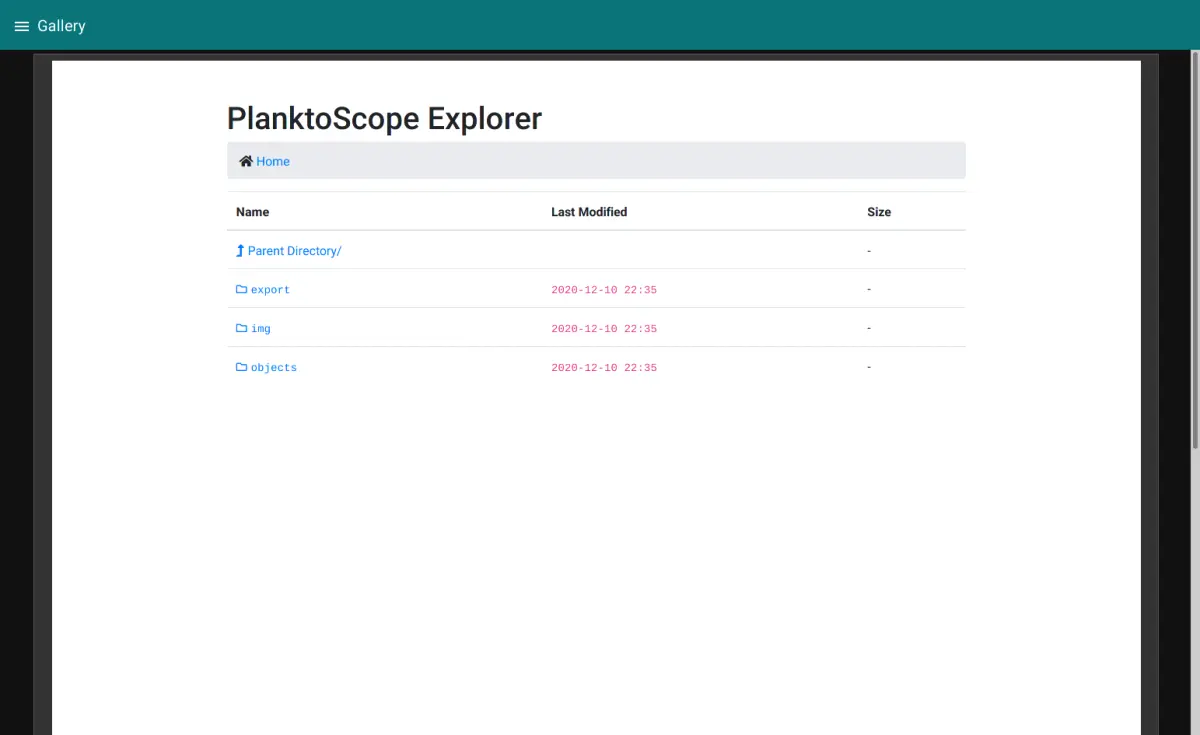
Task: Navigate to Parent Directory link
Action: (x=294, y=251)
